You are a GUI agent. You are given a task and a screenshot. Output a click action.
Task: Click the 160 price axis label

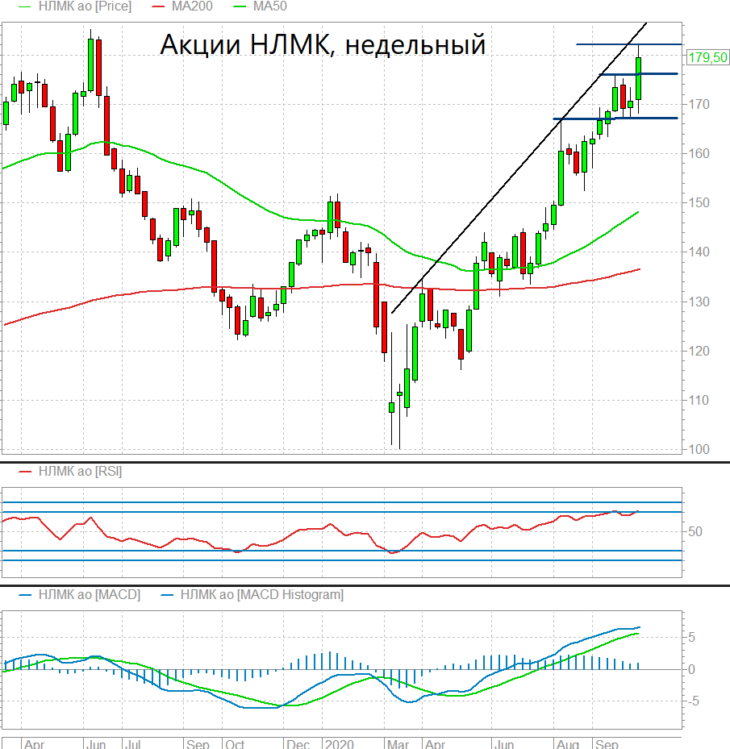(x=698, y=153)
